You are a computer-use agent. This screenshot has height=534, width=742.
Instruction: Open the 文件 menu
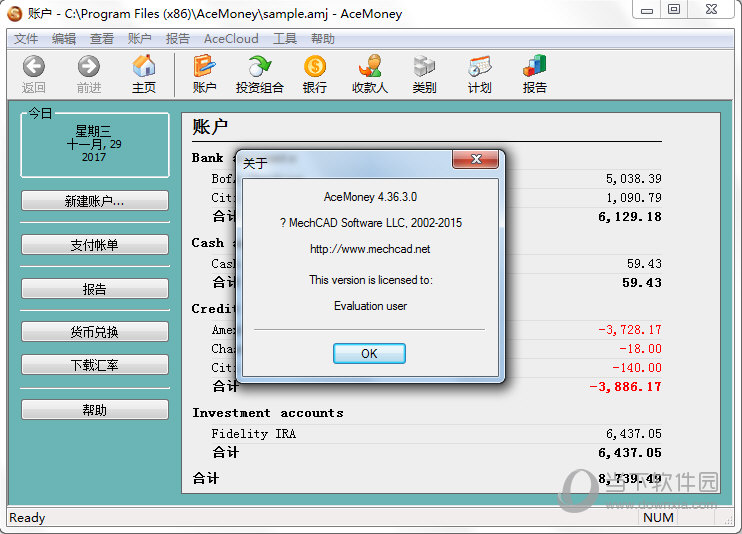26,39
